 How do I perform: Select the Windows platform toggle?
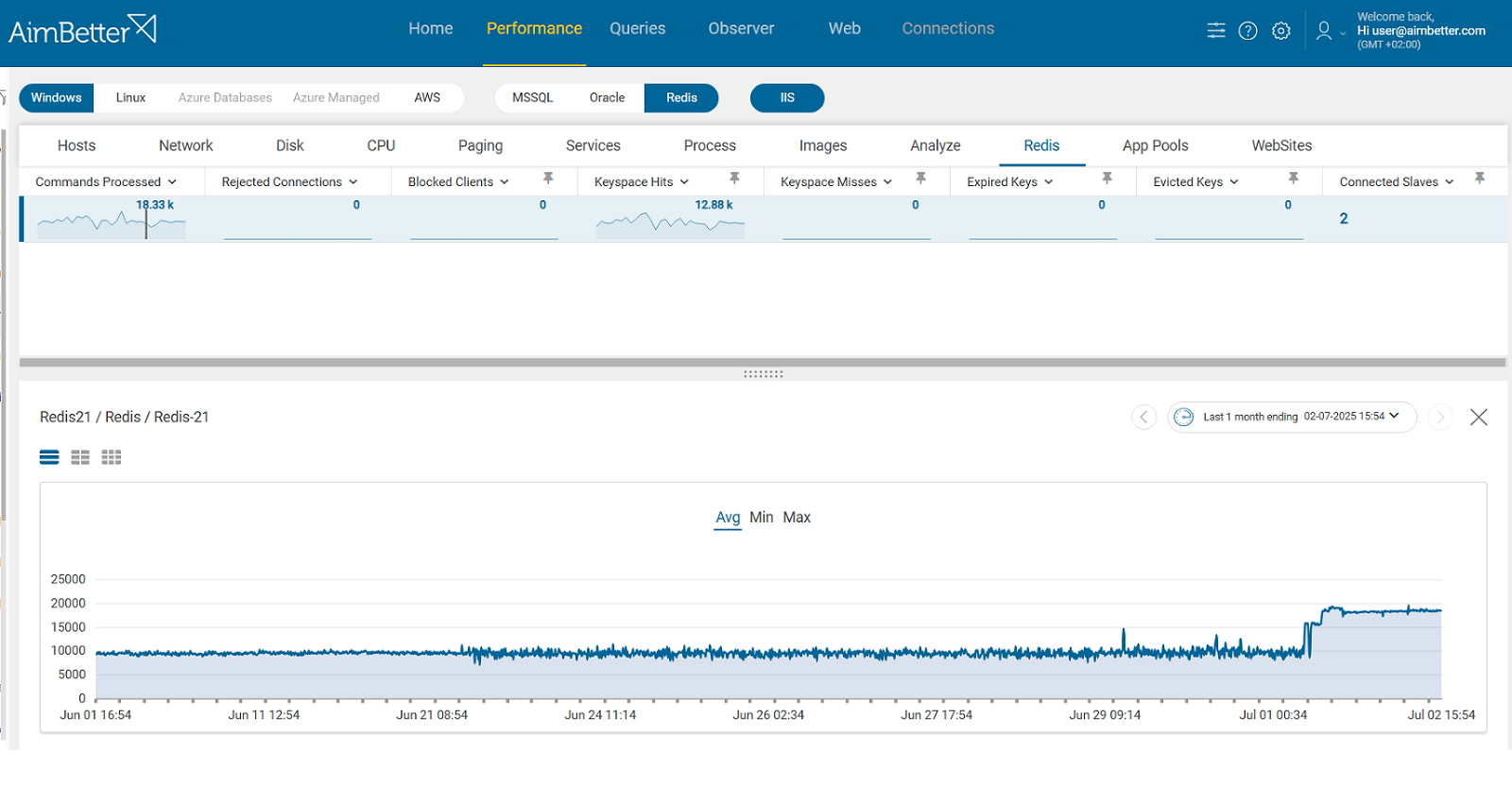tap(57, 98)
